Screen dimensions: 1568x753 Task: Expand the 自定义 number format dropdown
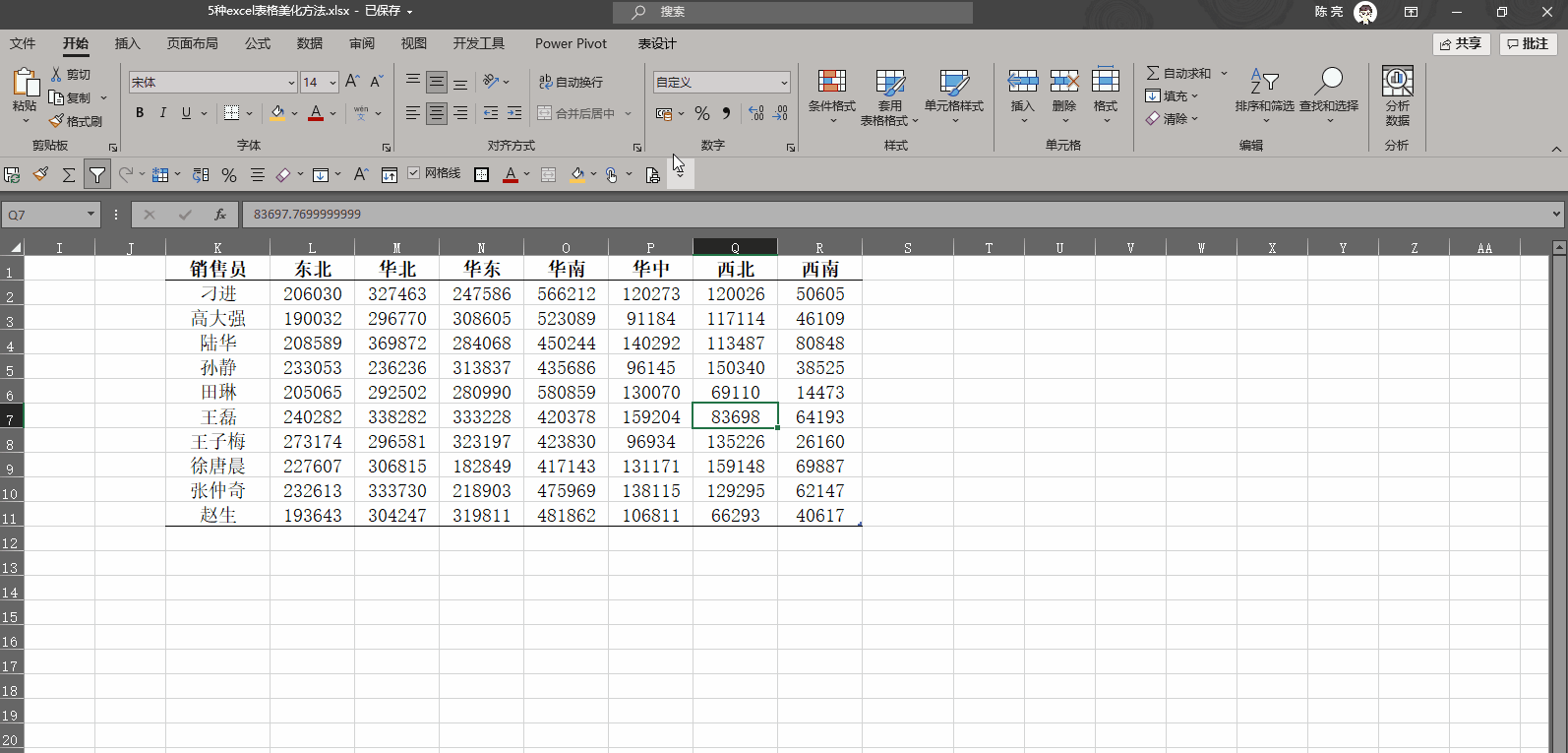[783, 83]
